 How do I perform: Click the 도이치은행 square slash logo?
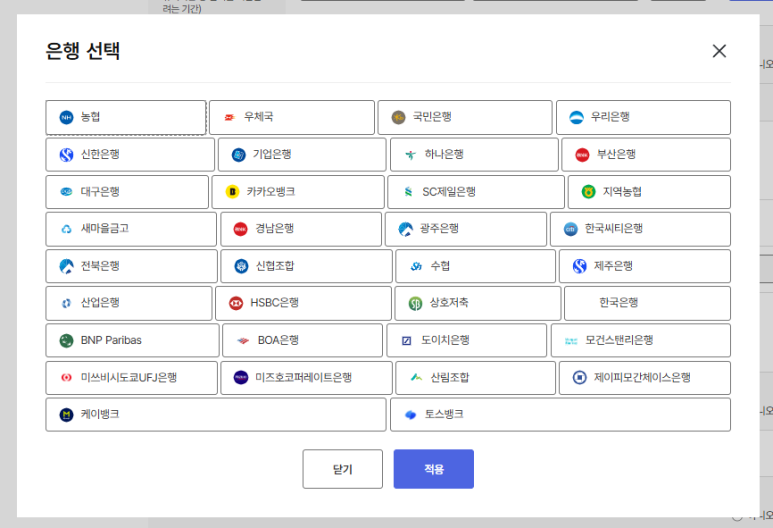tap(406, 341)
